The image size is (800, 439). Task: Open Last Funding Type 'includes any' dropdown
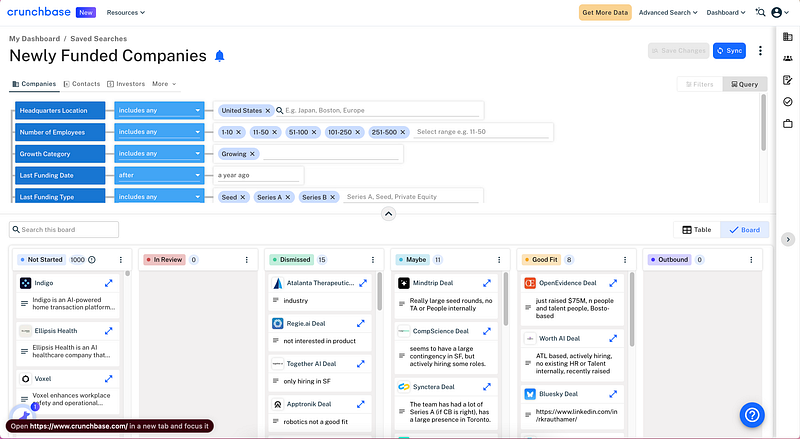[x=159, y=197]
